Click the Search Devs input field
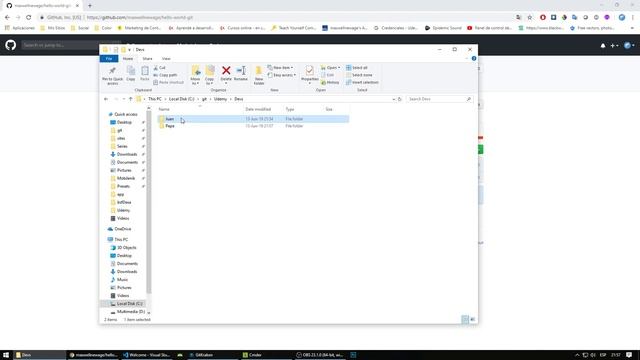The width and height of the screenshot is (640, 360). (440, 99)
